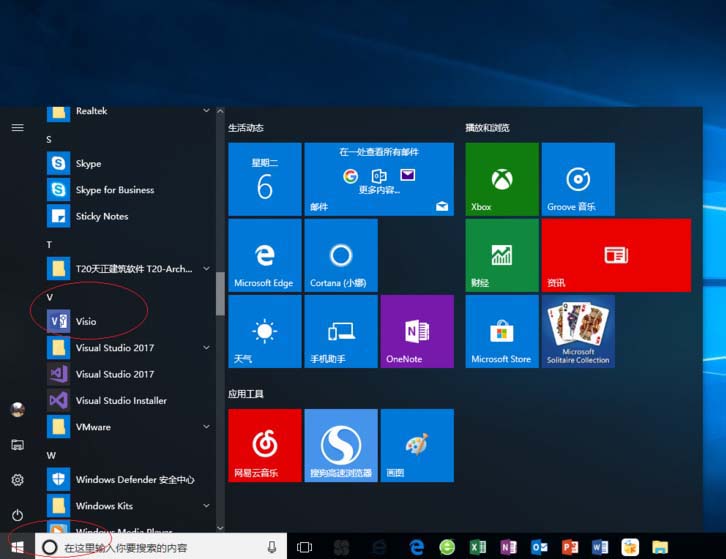Click the letter T section header
Image resolution: width=726 pixels, height=559 pixels.
(49, 245)
